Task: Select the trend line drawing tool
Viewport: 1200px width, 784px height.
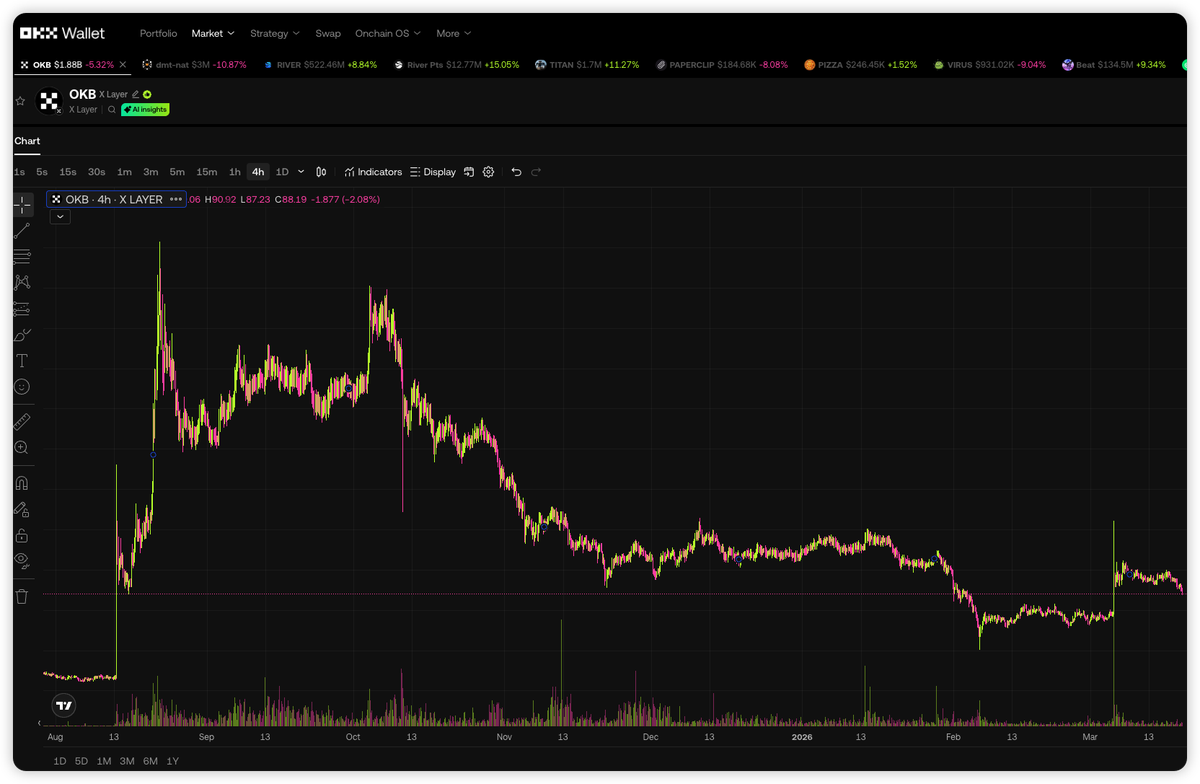Action: (22, 231)
